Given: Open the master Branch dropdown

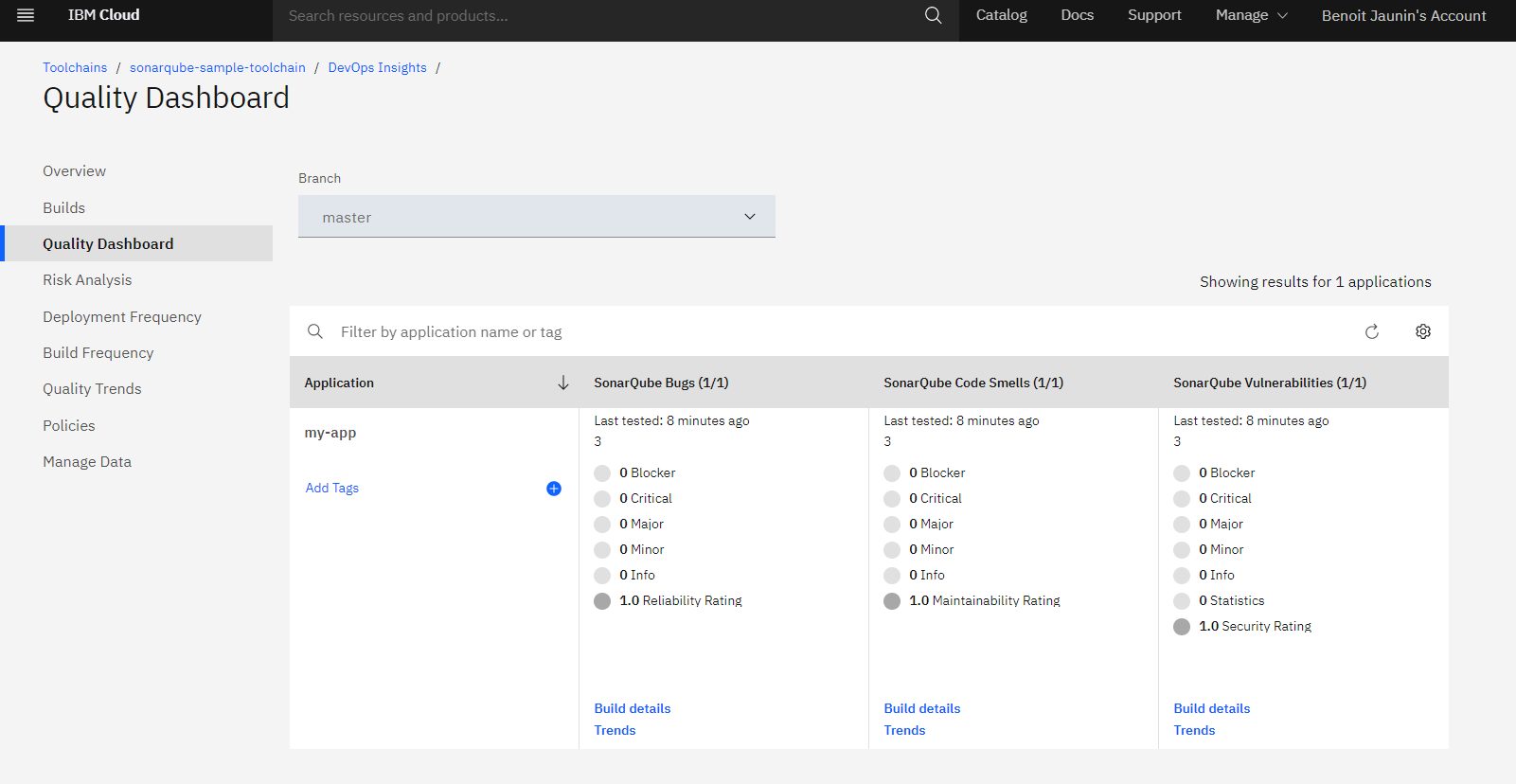Looking at the screenshot, I should pos(537,217).
